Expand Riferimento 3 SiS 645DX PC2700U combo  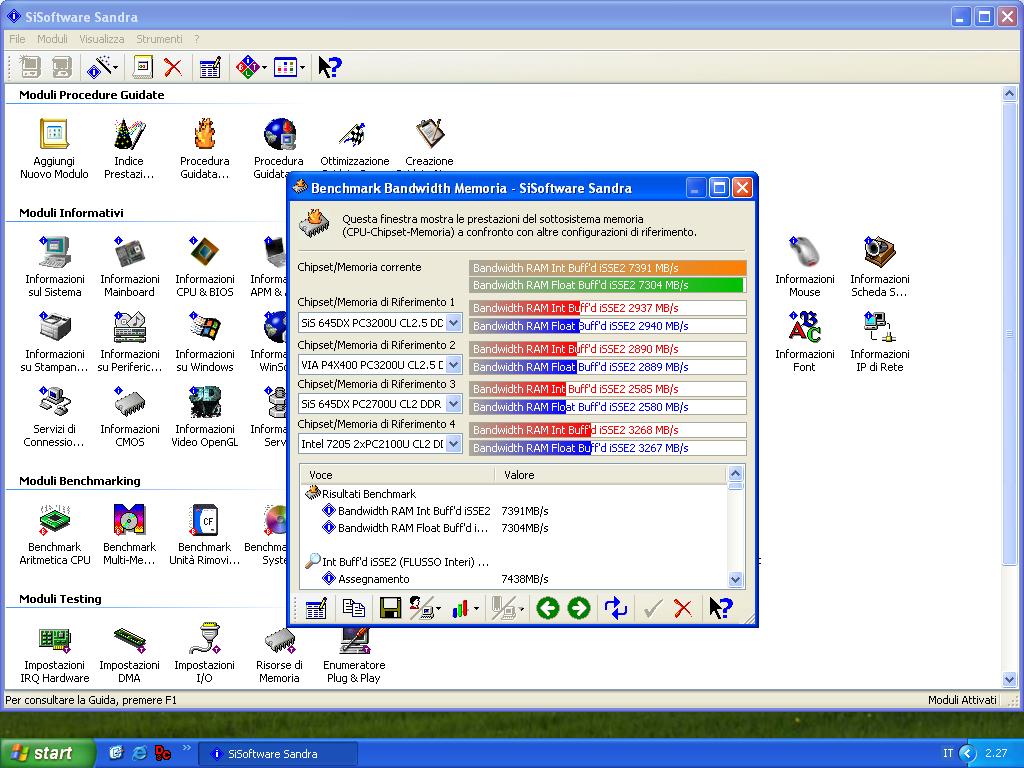tap(453, 404)
